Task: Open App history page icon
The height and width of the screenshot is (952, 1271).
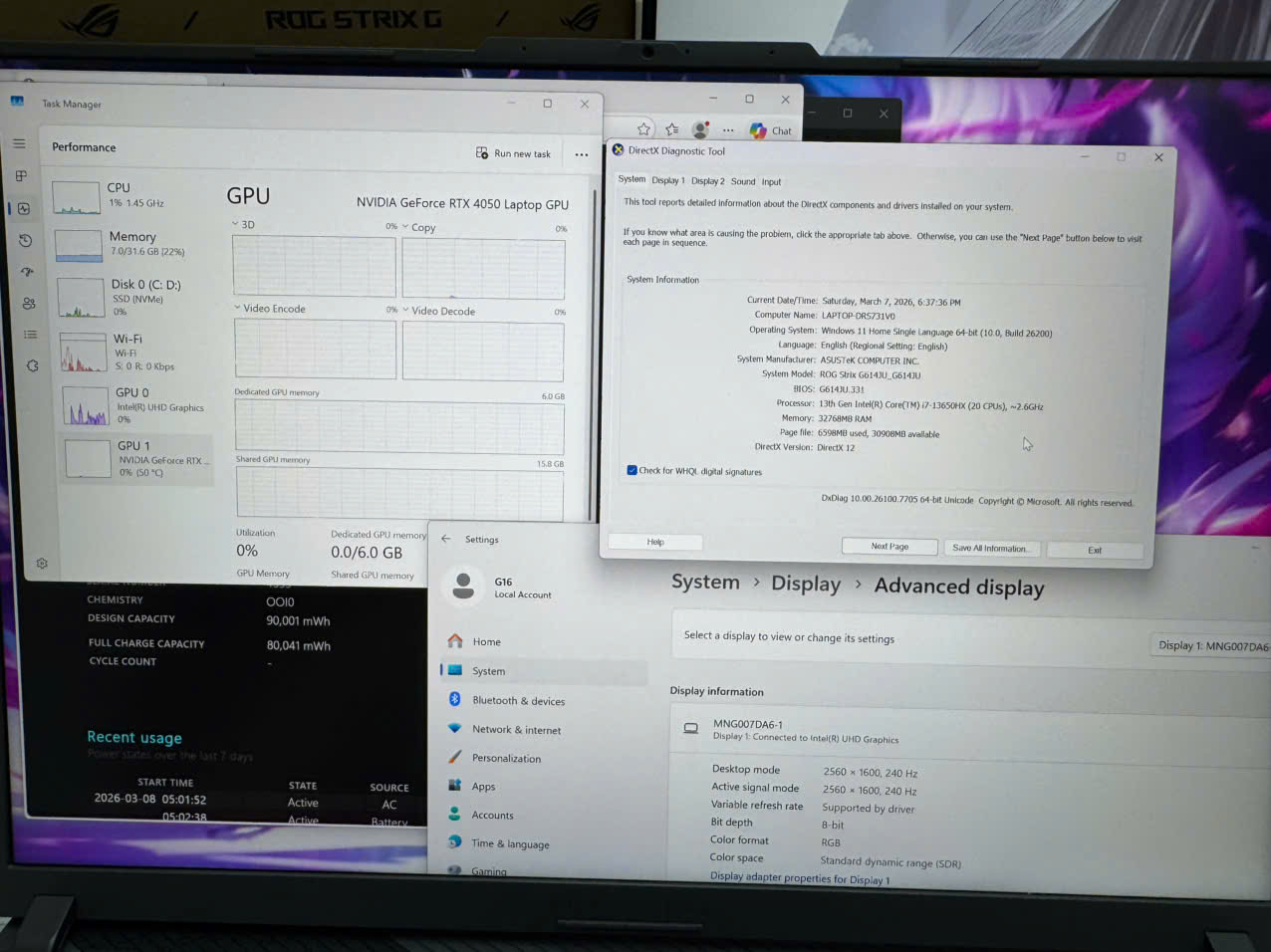Action: click(x=25, y=241)
